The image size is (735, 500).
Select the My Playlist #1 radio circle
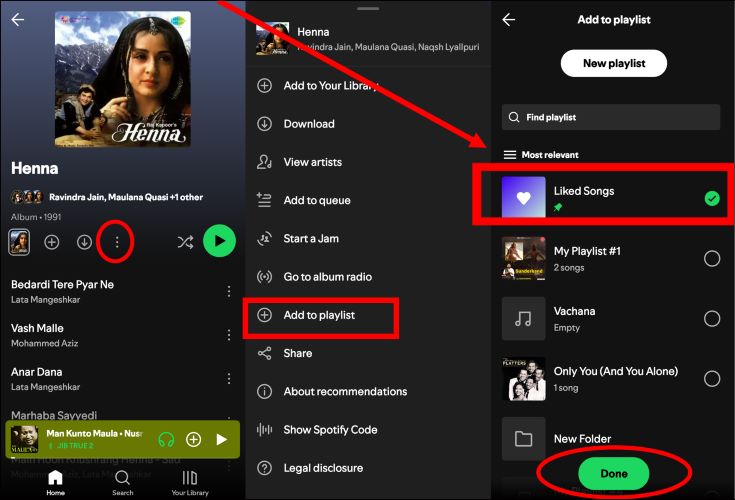712,258
